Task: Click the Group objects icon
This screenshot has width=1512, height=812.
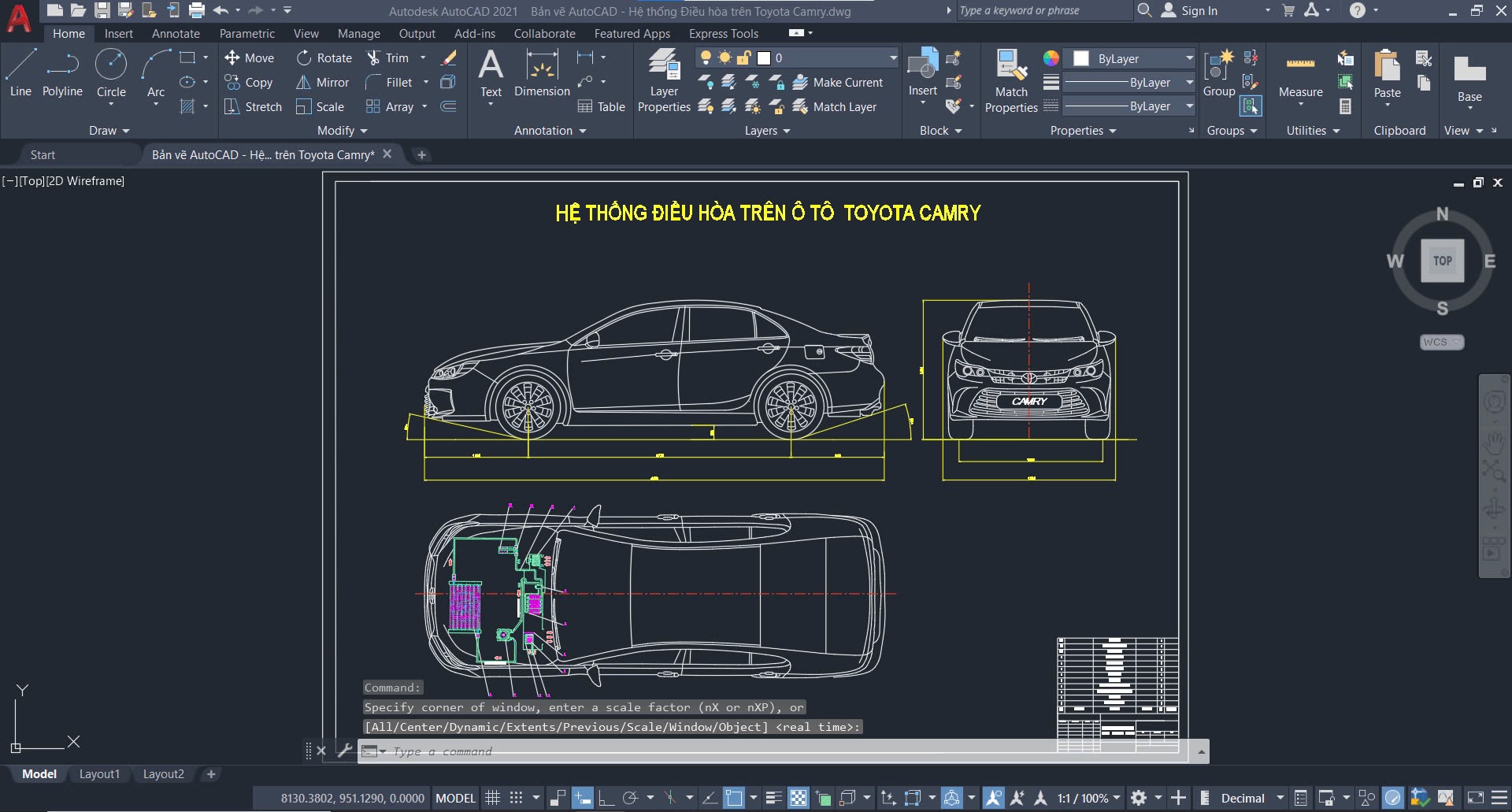Action: click(1218, 72)
